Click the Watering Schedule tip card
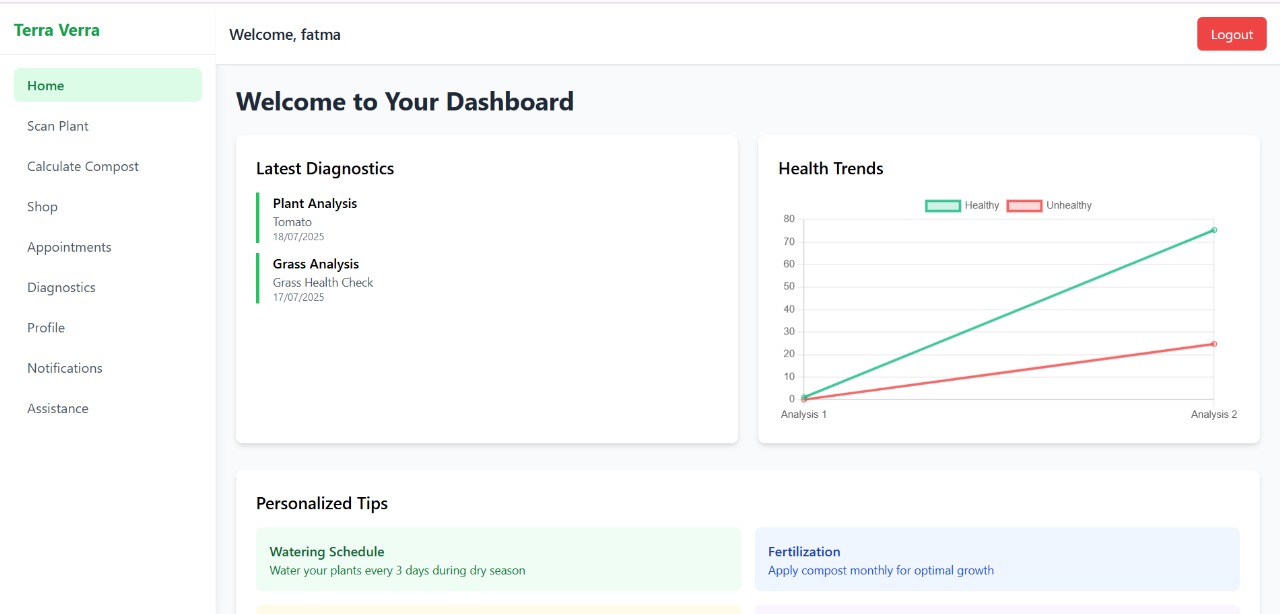This screenshot has height=614, width=1280. click(x=498, y=560)
